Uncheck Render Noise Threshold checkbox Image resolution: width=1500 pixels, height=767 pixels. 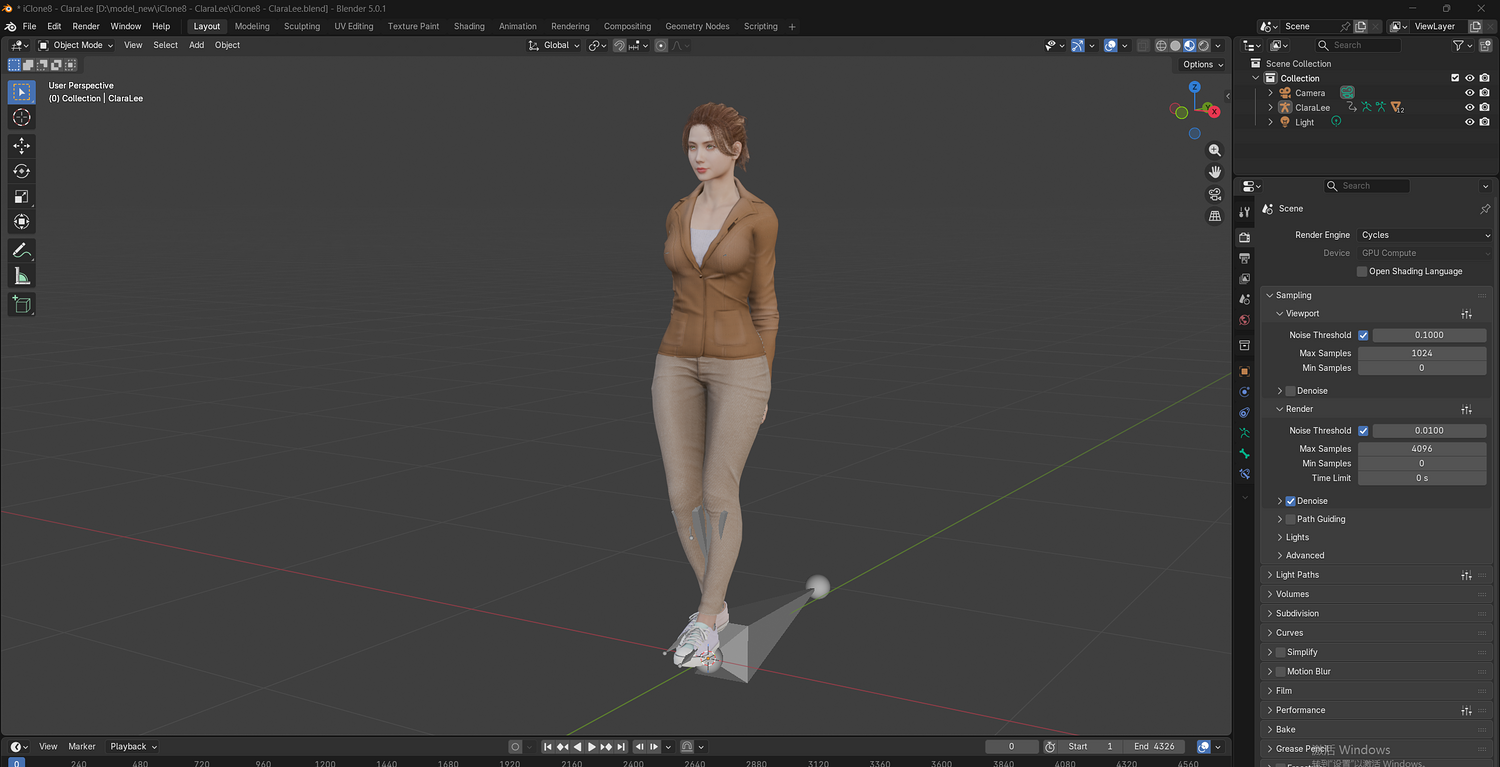pyautogui.click(x=1363, y=430)
